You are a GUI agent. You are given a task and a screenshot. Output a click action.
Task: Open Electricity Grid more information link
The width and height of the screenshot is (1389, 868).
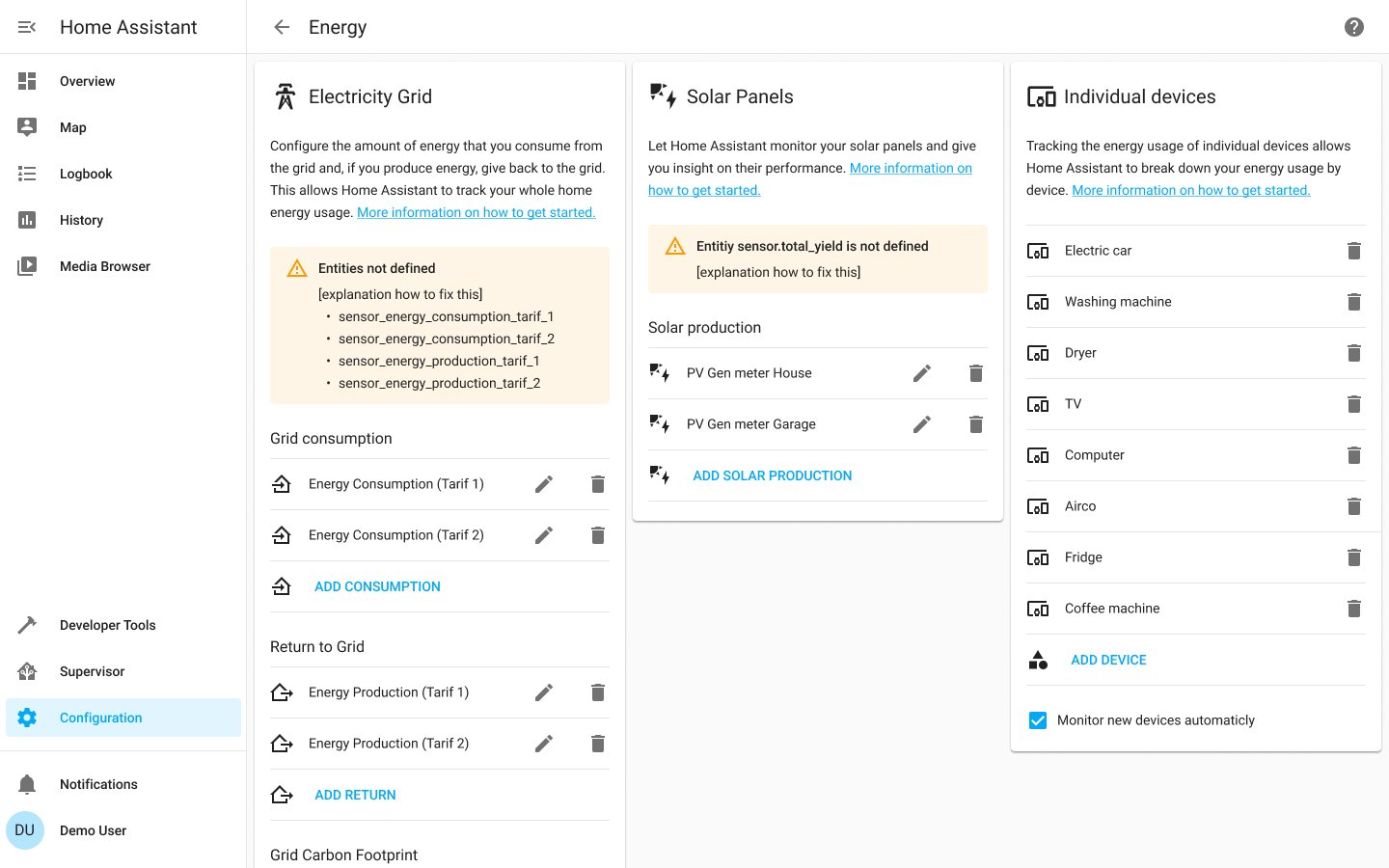(476, 212)
